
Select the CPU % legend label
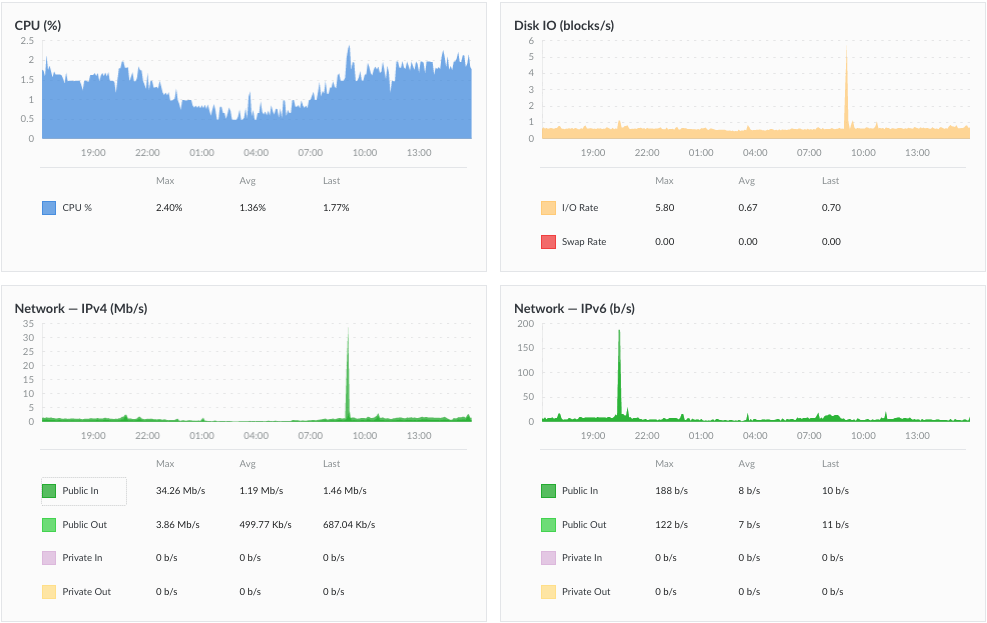[x=77, y=208]
